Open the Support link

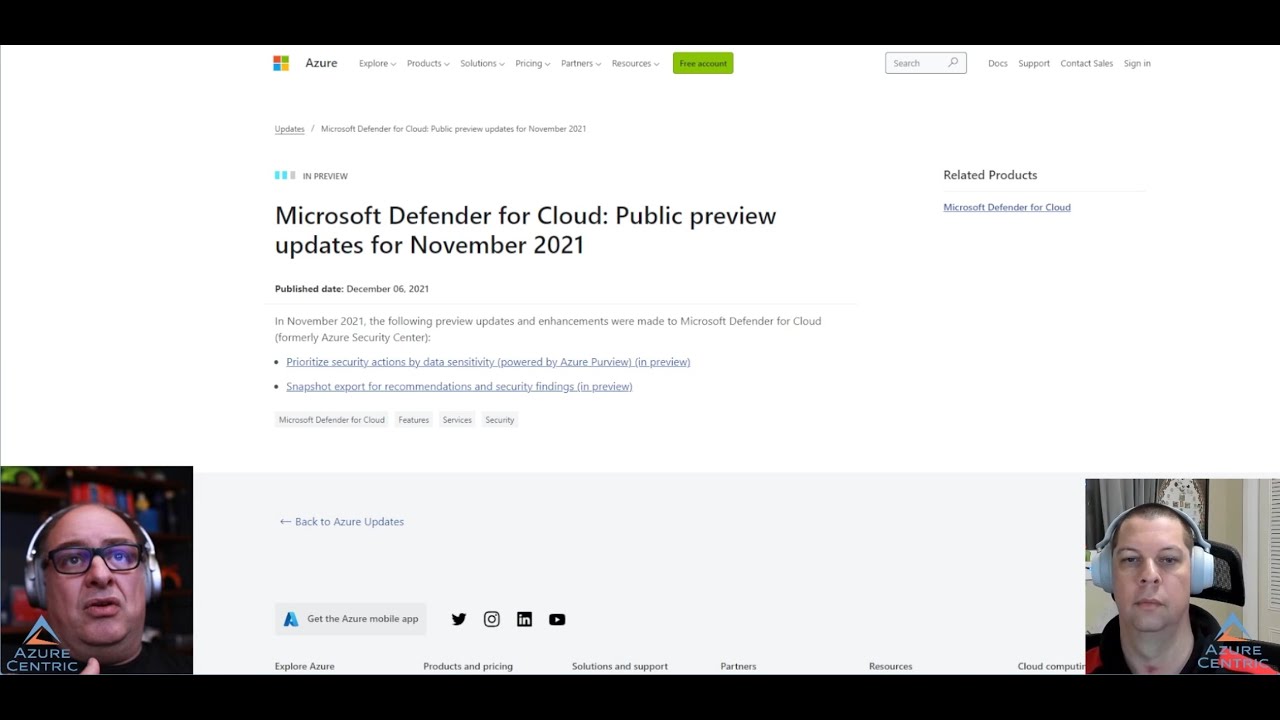(x=1034, y=63)
